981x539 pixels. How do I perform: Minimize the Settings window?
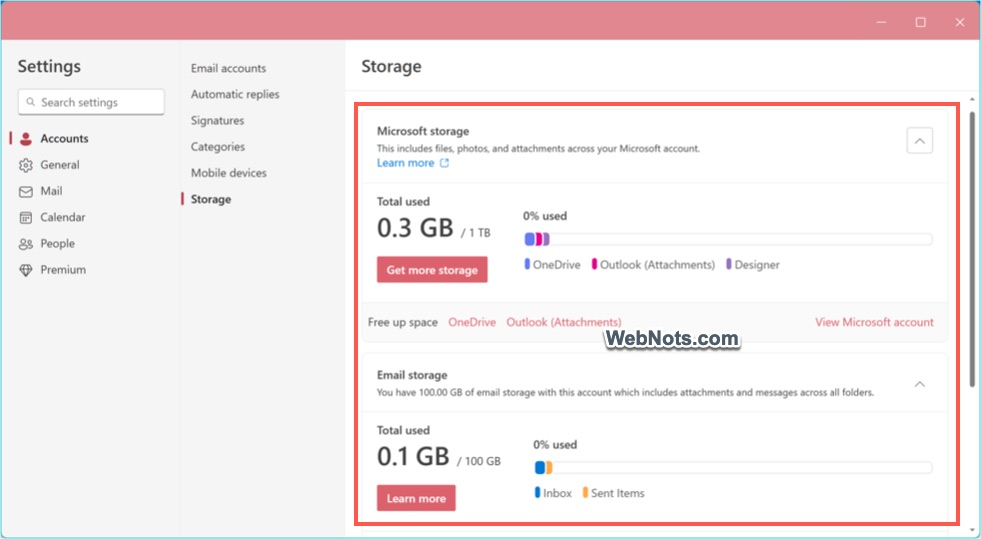(881, 23)
